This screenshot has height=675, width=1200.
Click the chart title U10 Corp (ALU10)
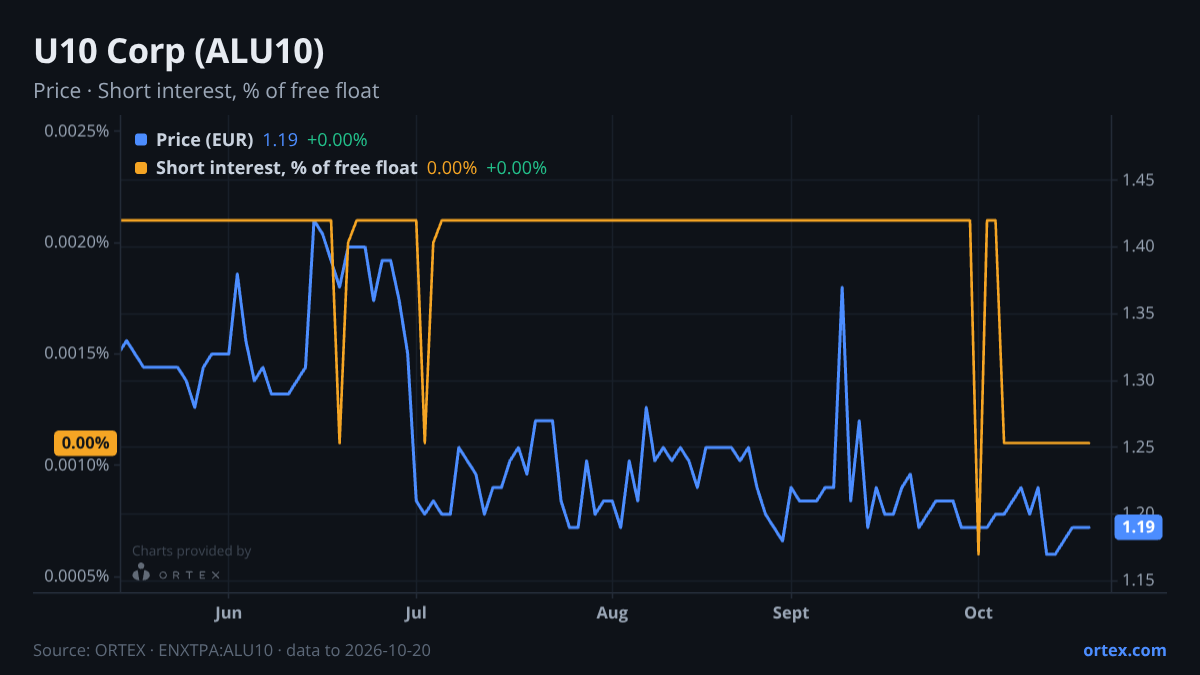tap(179, 51)
